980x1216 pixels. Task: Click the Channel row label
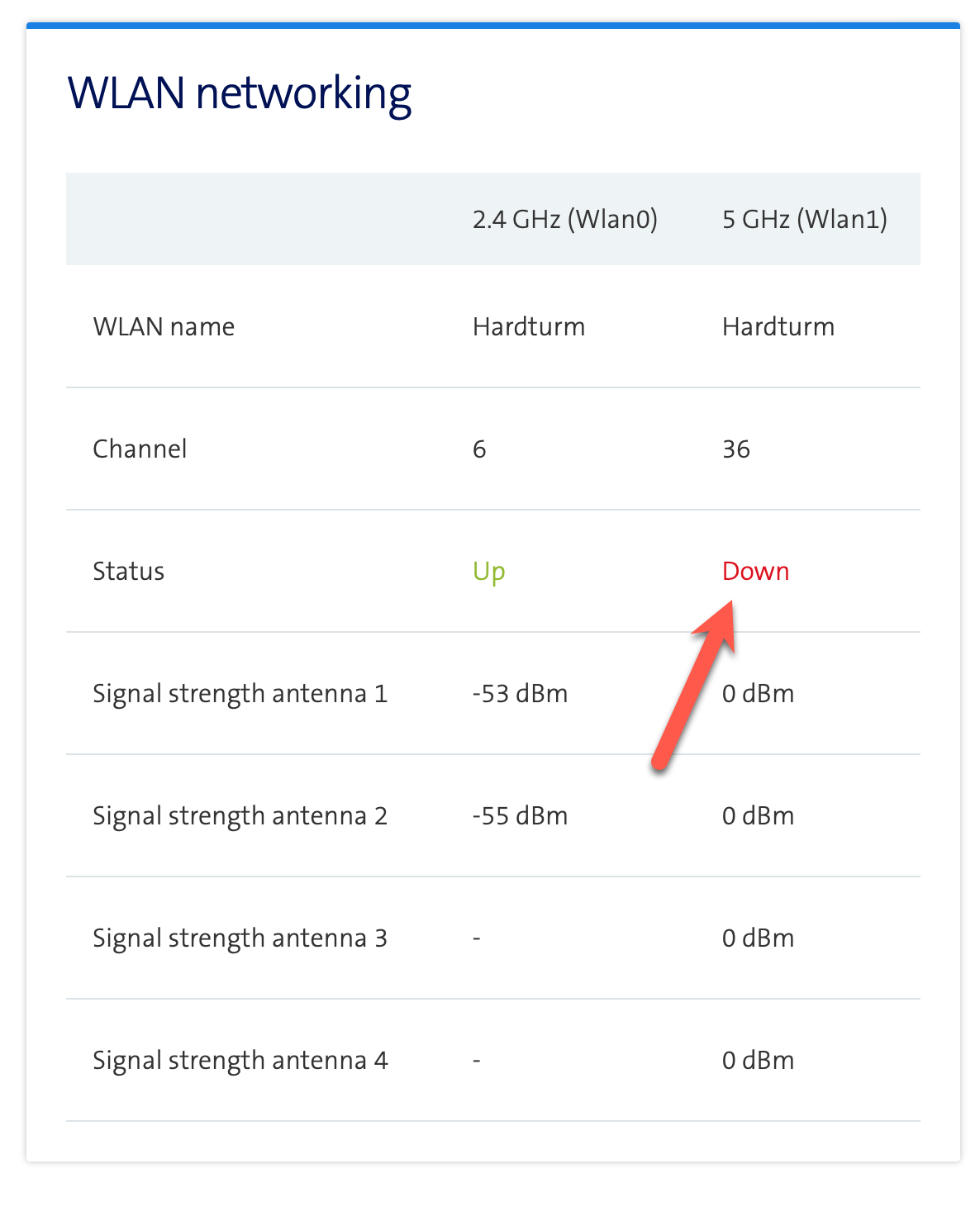click(140, 449)
